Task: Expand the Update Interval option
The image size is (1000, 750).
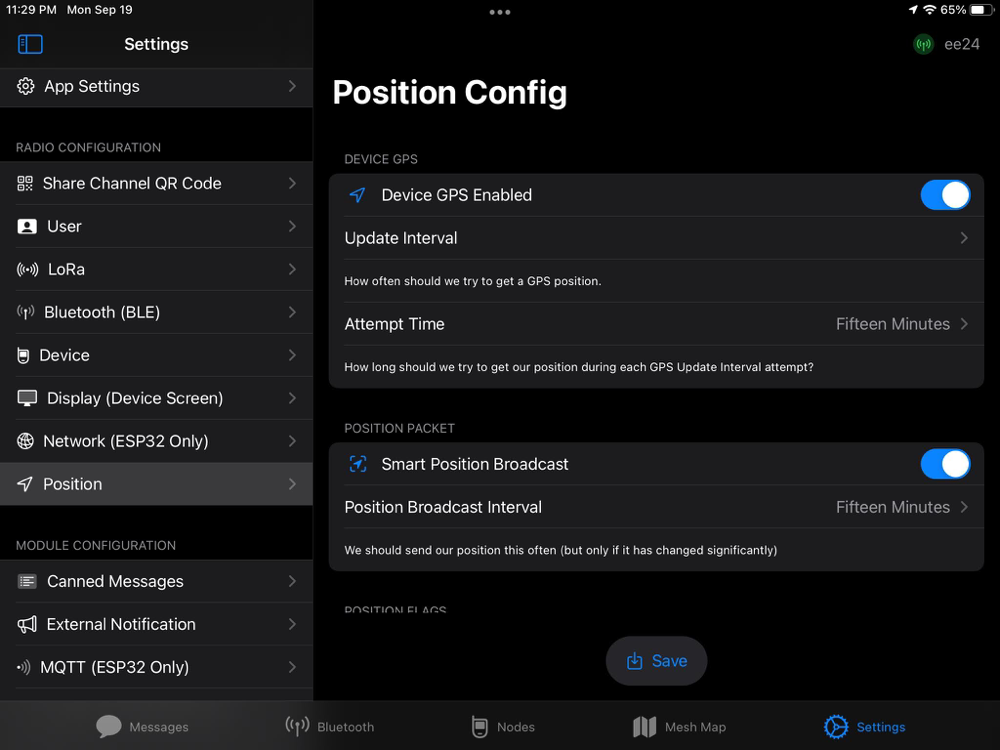Action: pos(656,238)
